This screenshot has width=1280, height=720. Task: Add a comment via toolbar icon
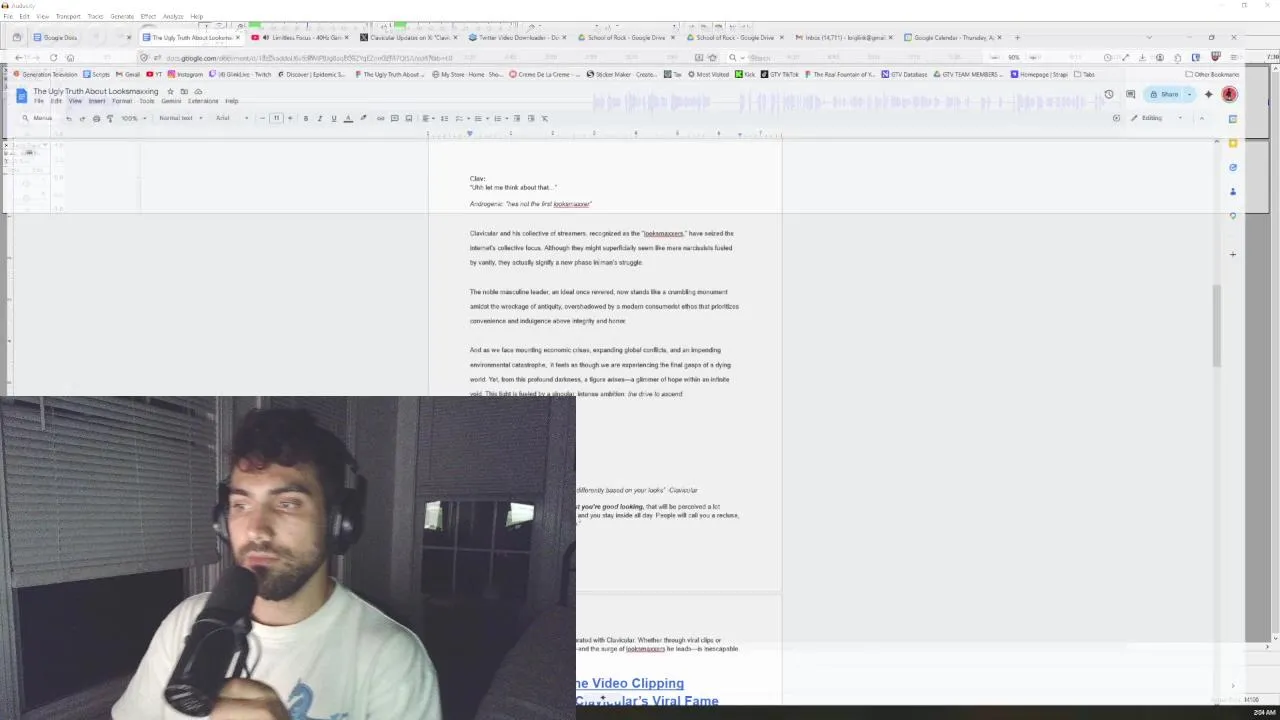(394, 118)
